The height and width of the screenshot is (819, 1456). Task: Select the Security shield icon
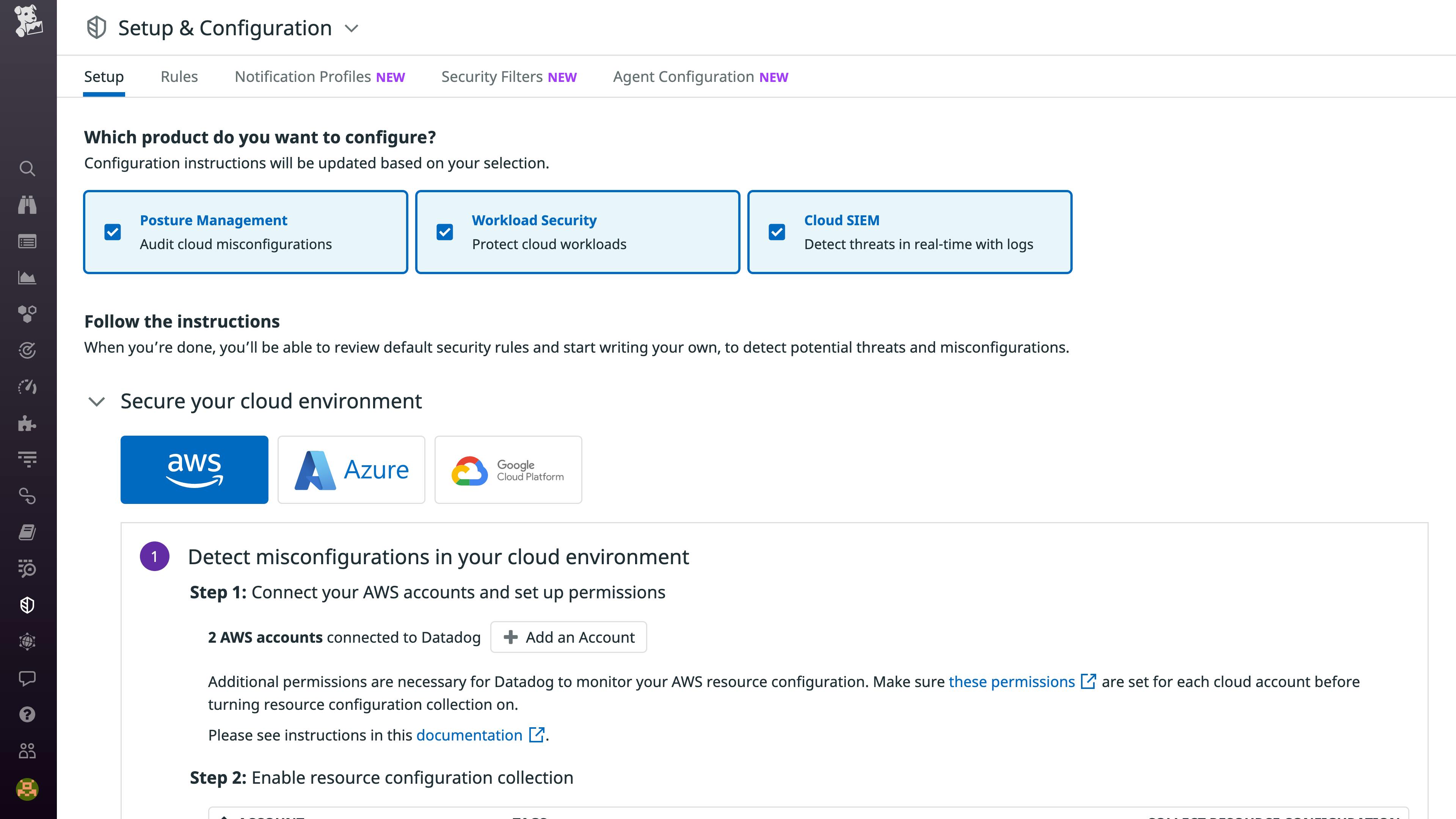pos(28,605)
